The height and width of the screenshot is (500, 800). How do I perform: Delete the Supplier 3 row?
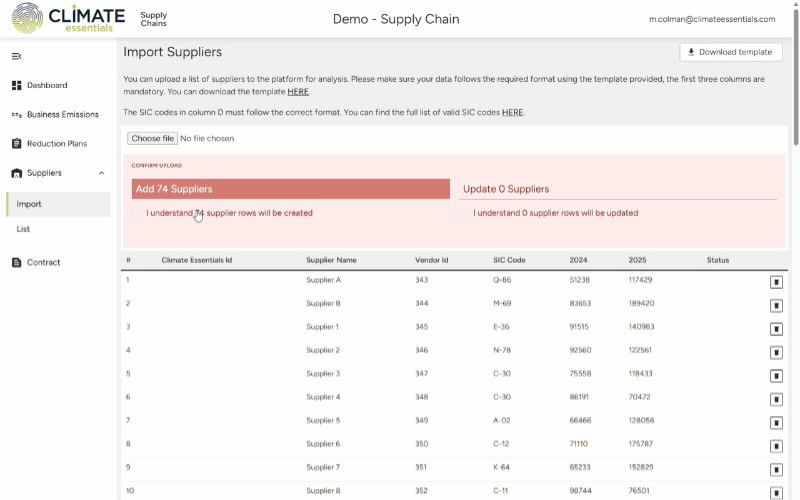tap(776, 376)
